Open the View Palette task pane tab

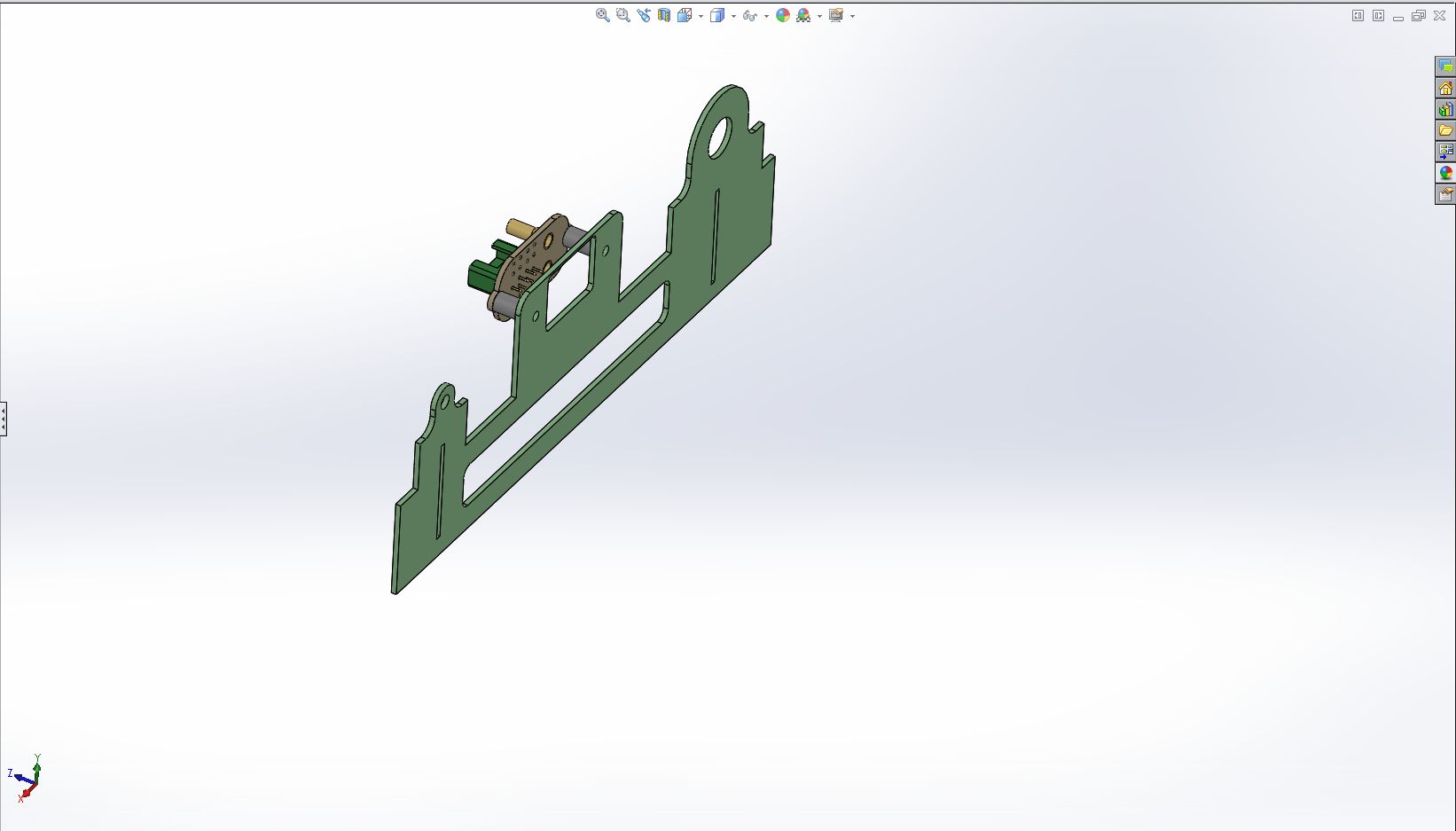pyautogui.click(x=1445, y=152)
